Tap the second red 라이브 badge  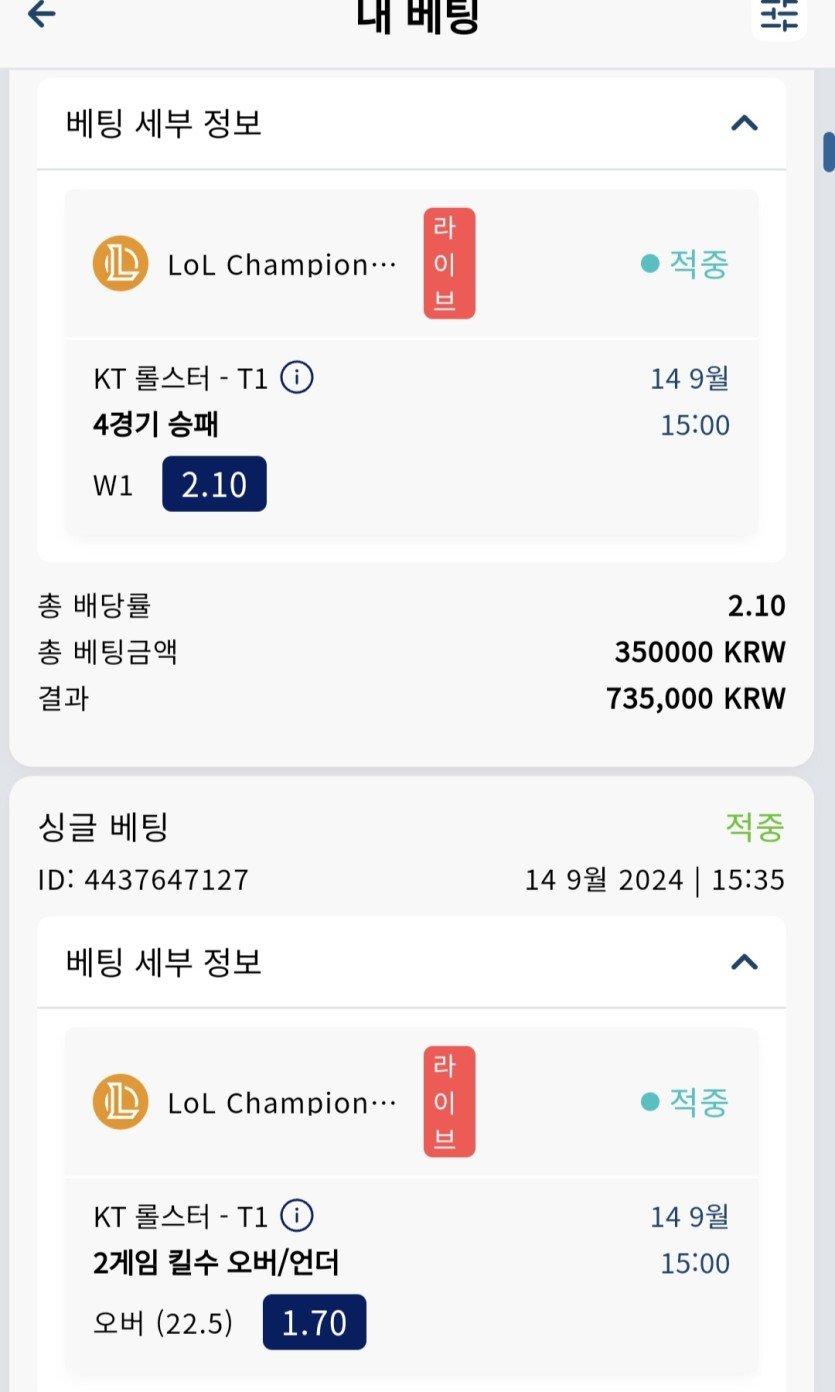449,1102
